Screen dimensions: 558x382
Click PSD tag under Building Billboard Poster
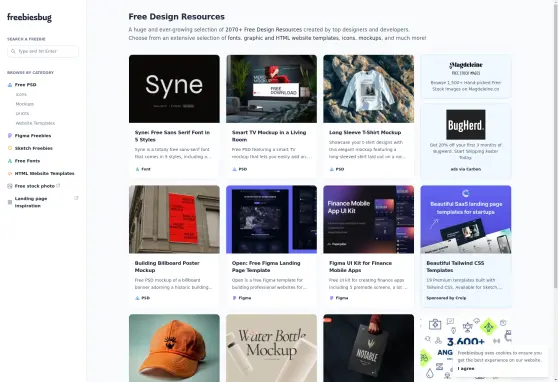[x=146, y=298]
